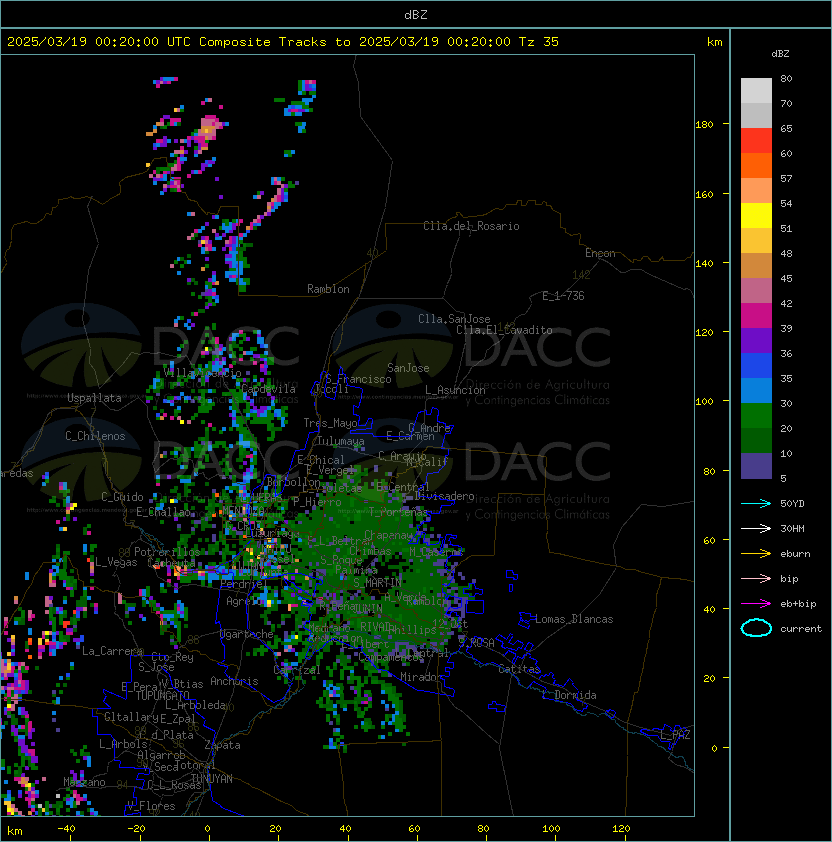Image resolution: width=832 pixels, height=842 pixels.
Task: Click the 'Encon' place label
Action: (x=600, y=253)
